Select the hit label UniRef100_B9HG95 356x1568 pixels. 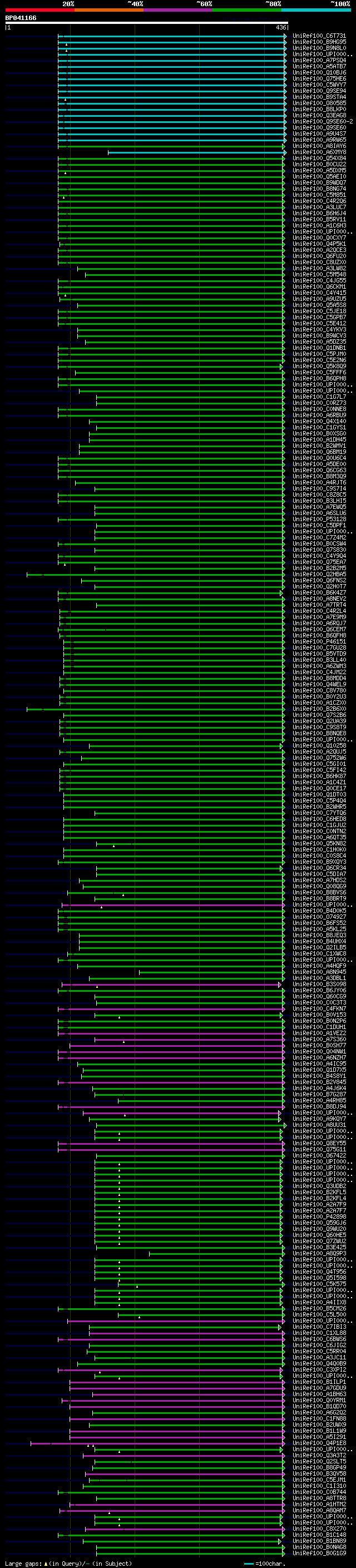pyautogui.click(x=319, y=42)
